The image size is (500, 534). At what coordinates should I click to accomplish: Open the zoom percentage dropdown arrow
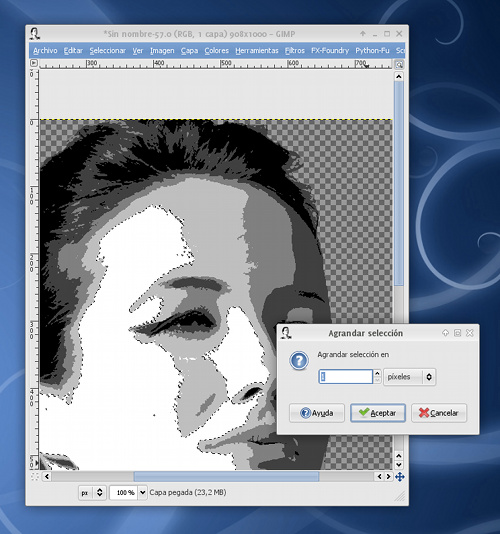142,492
